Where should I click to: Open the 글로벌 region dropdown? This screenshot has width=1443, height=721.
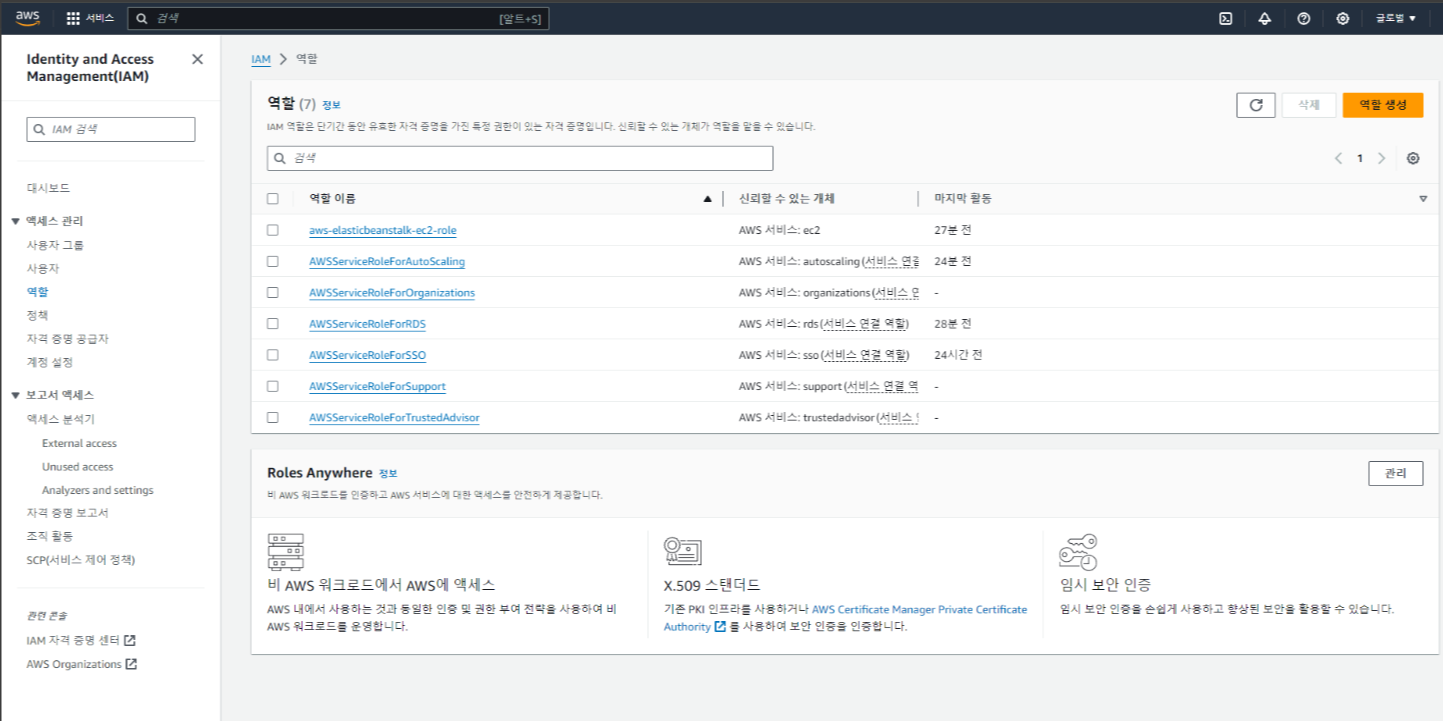(x=1396, y=18)
